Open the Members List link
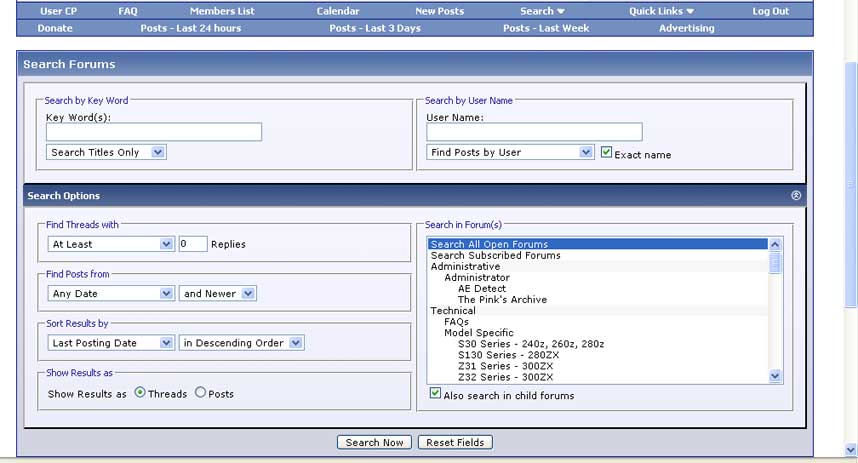The height and width of the screenshot is (463, 858). [x=222, y=11]
